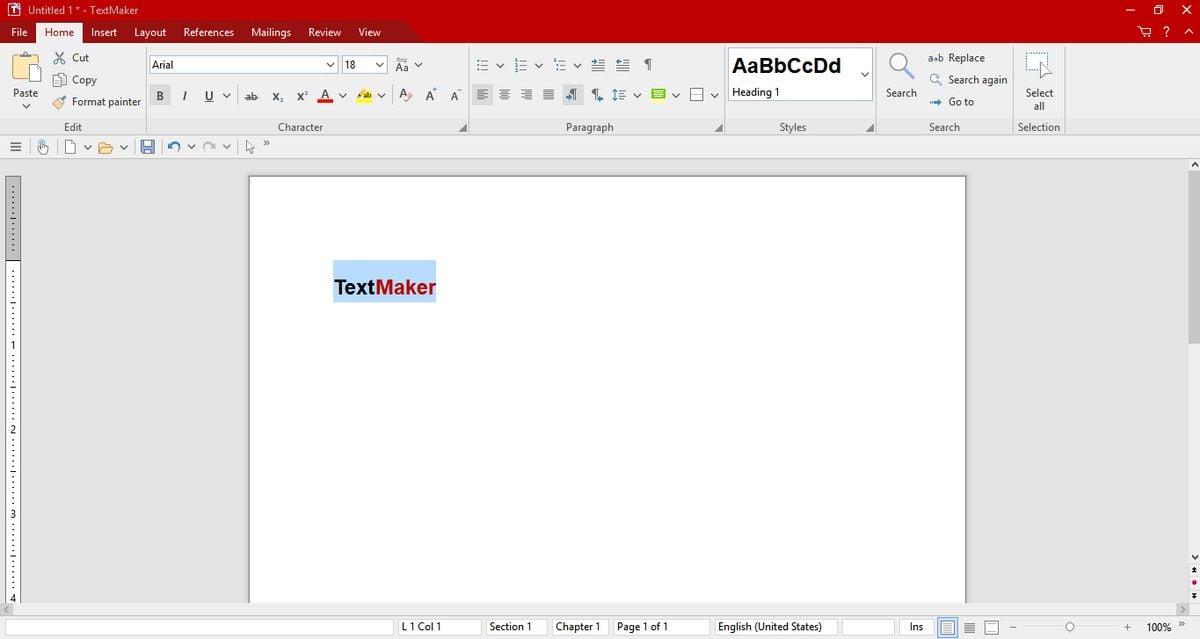This screenshot has height=639, width=1200.
Task: Open the Arial font name dropdown
Action: (331, 65)
